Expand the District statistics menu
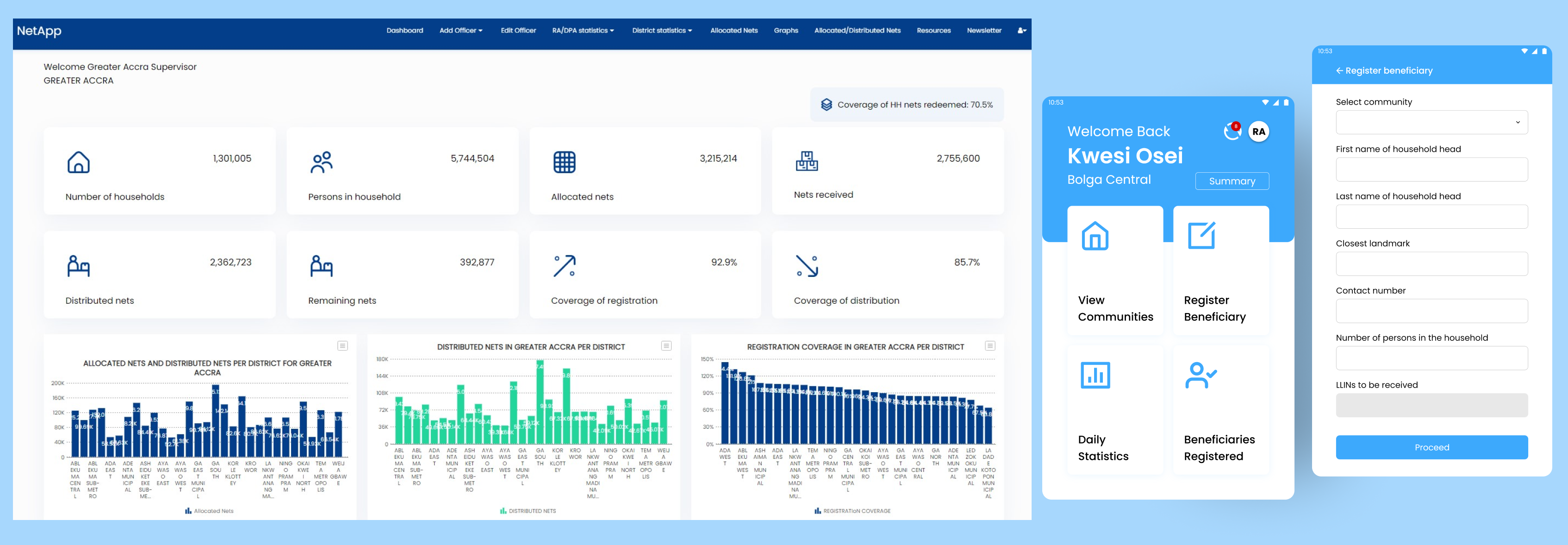The width and height of the screenshot is (1568, 545). [661, 31]
